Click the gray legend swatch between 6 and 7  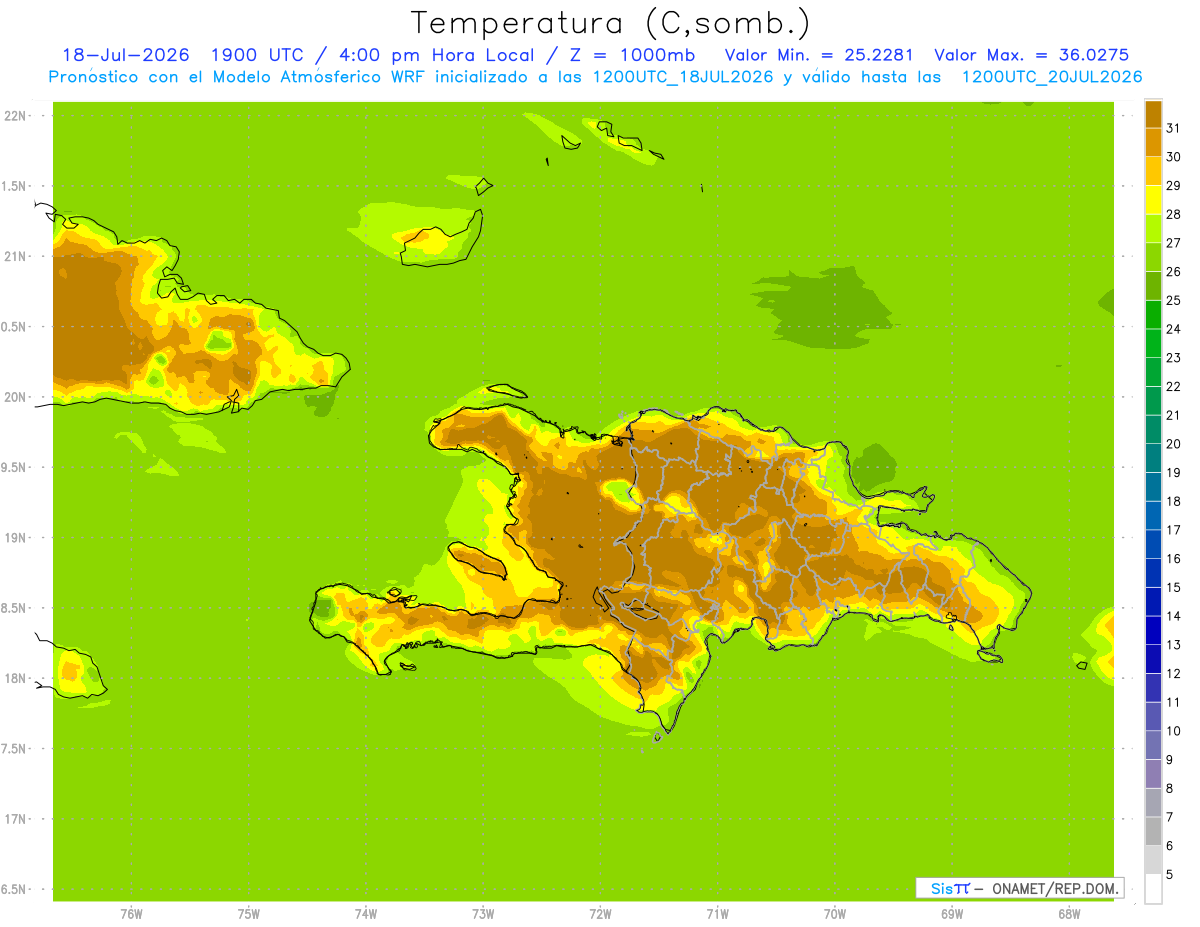(x=1153, y=831)
